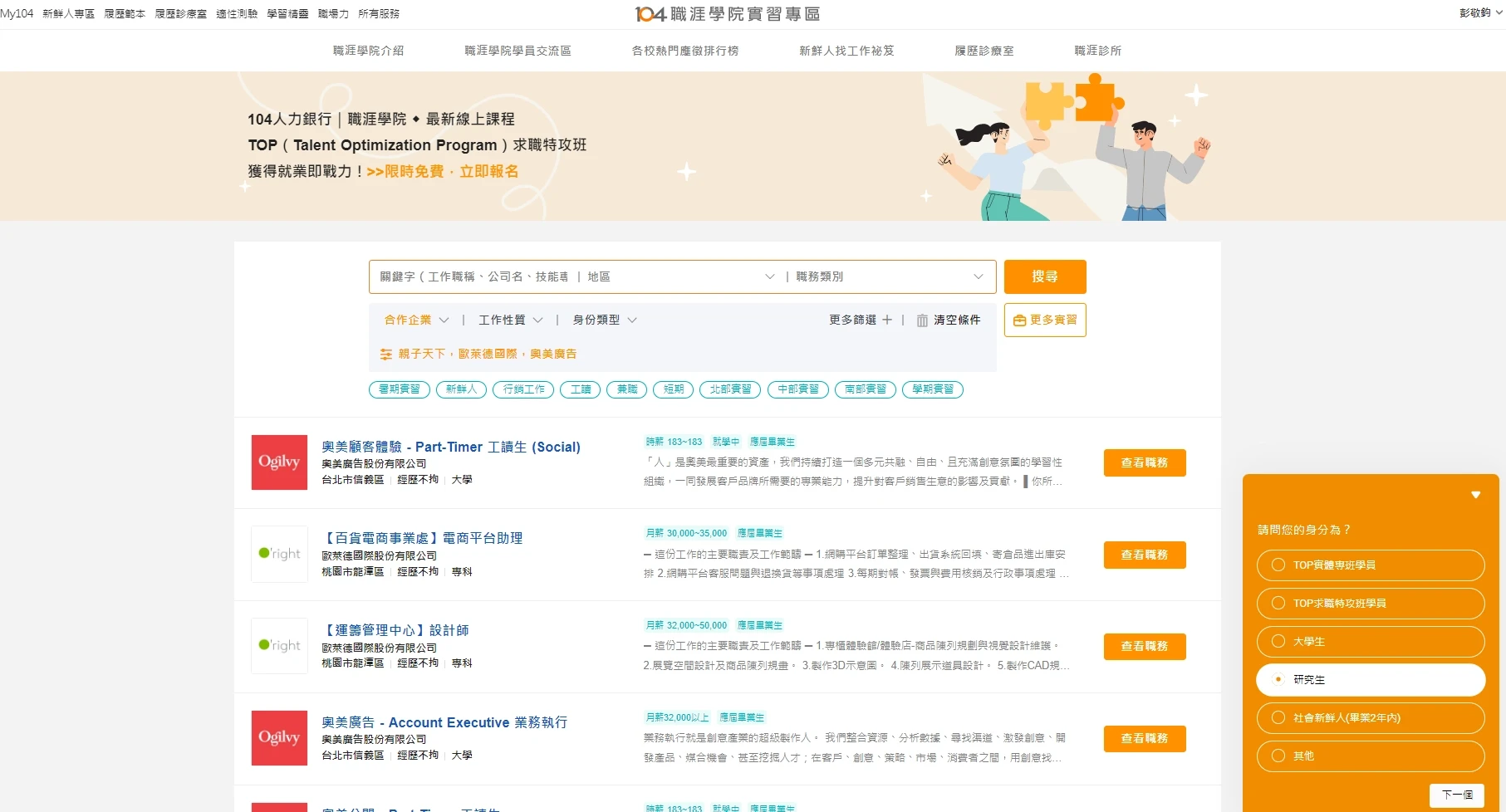Open Ogilvy logo of Account Executive job
Image resolution: width=1506 pixels, height=812 pixels.
click(x=279, y=738)
